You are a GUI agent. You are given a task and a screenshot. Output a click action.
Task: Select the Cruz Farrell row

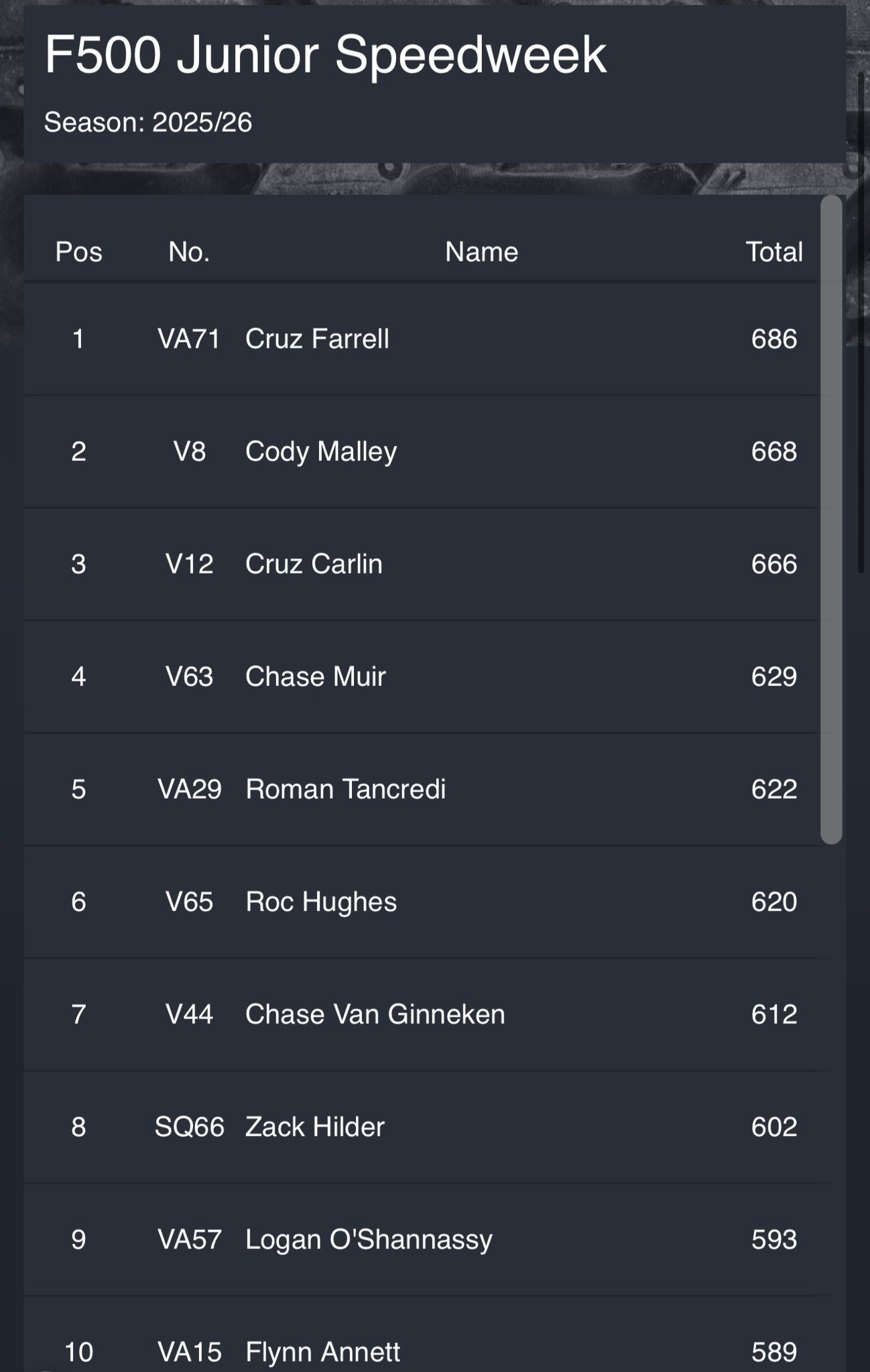pyautogui.click(x=421, y=339)
